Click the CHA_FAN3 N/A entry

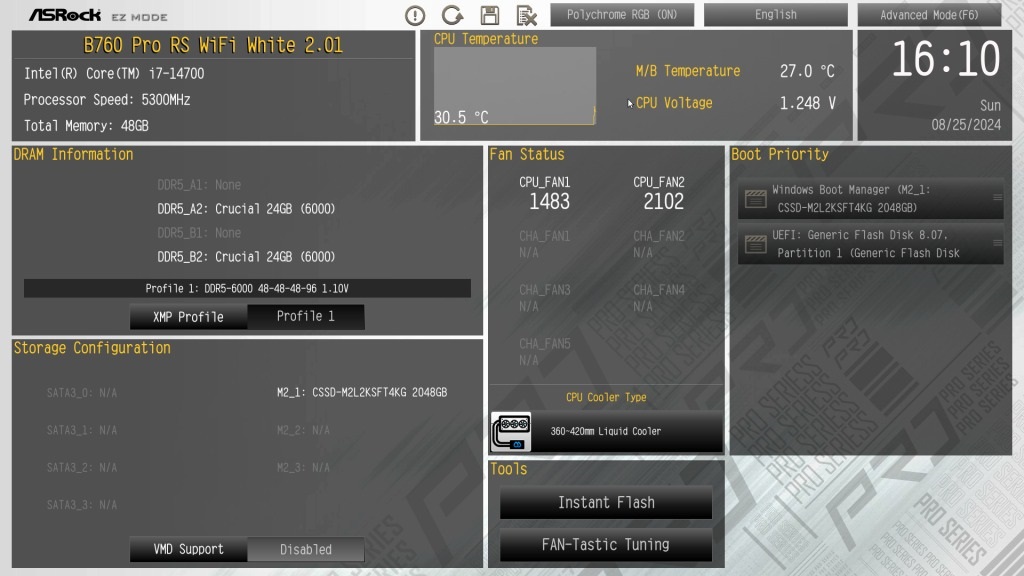[x=545, y=298]
